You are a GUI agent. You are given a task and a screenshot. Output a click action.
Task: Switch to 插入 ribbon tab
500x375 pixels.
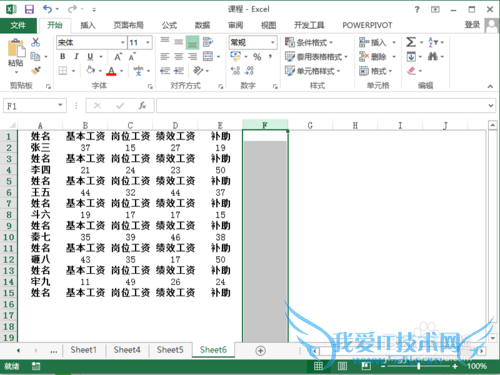point(88,25)
